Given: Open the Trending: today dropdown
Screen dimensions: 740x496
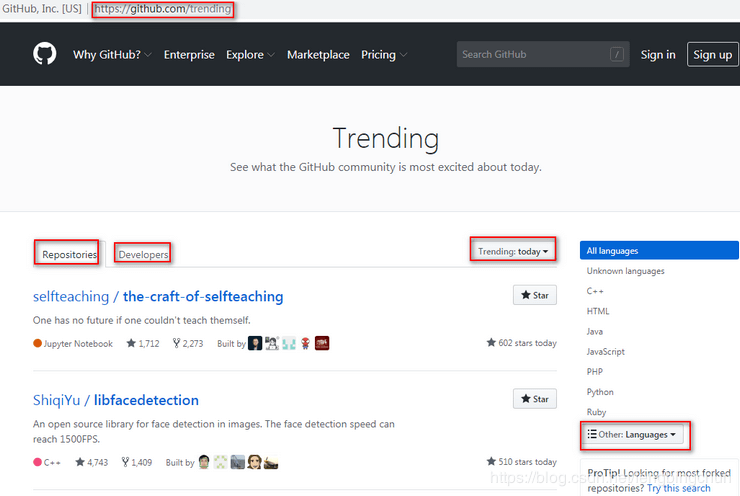Looking at the screenshot, I should click(513, 252).
